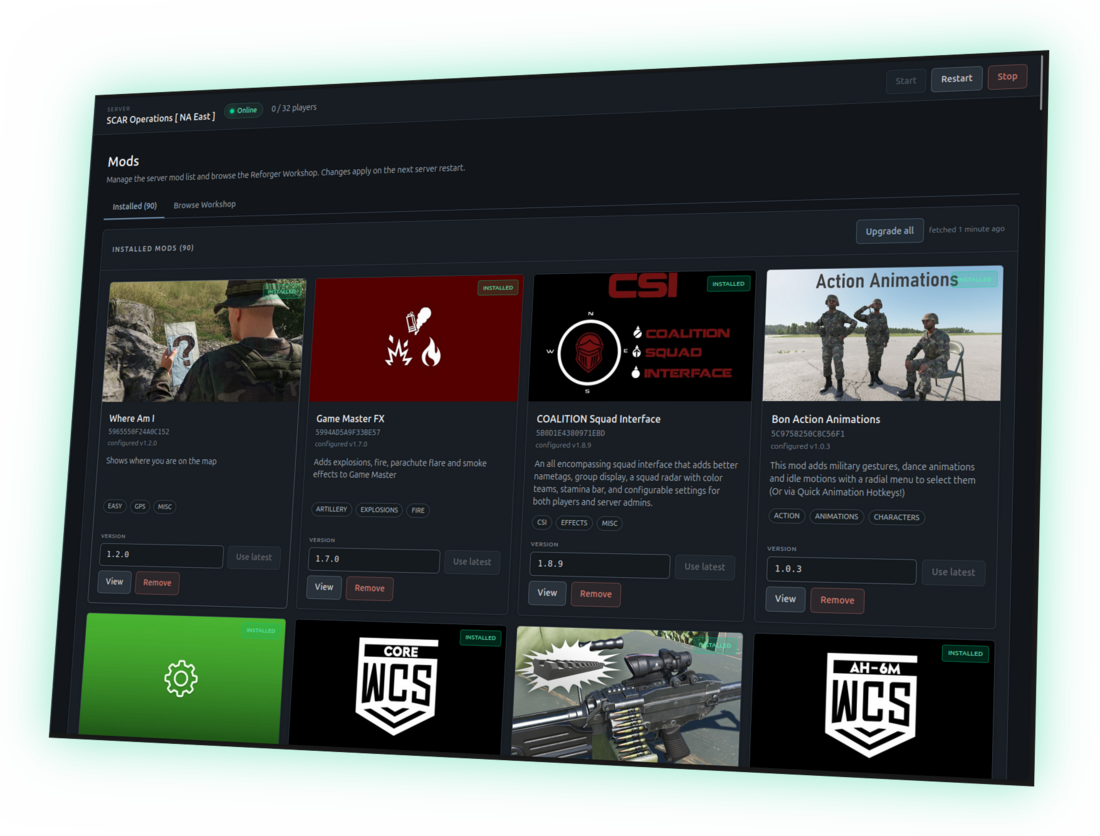Image resolution: width=1100 pixels, height=836 pixels.
Task: View the COALITION Squad Interface mod
Action: click(546, 593)
